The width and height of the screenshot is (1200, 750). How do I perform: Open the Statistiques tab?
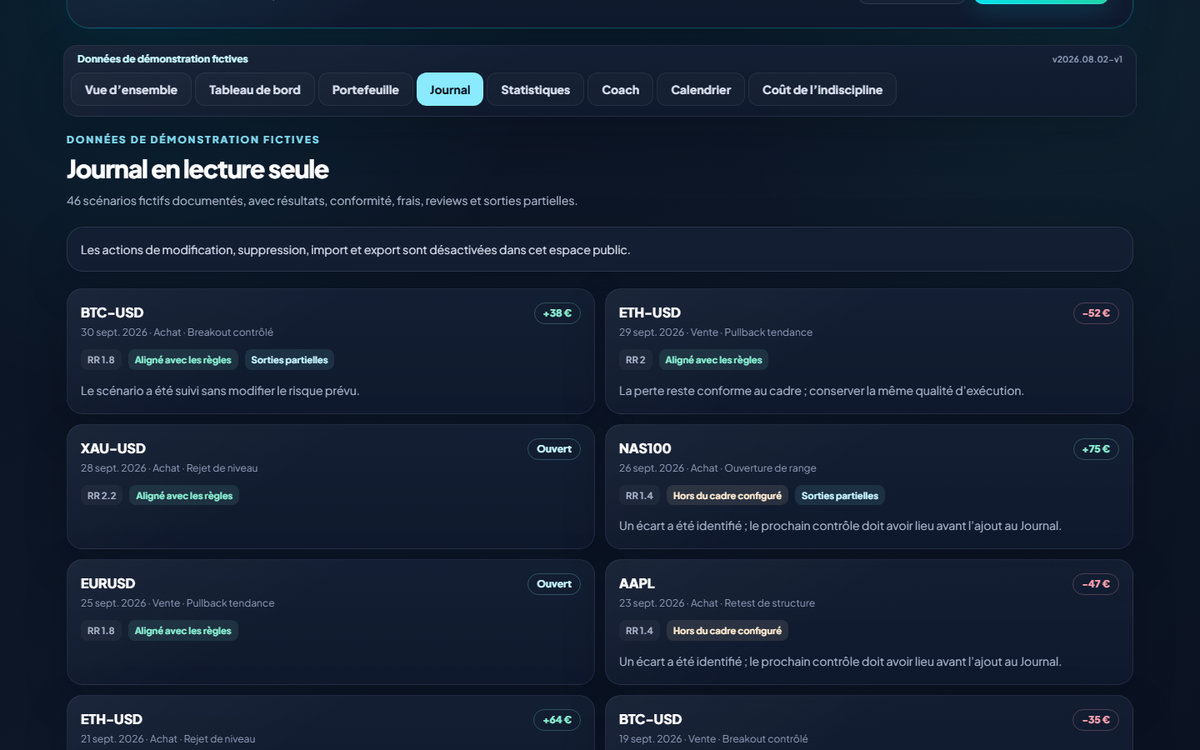point(535,89)
